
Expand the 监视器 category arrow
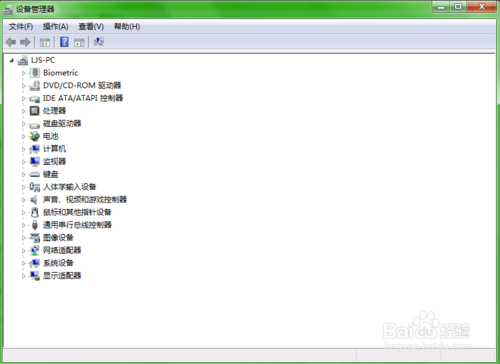click(24, 162)
